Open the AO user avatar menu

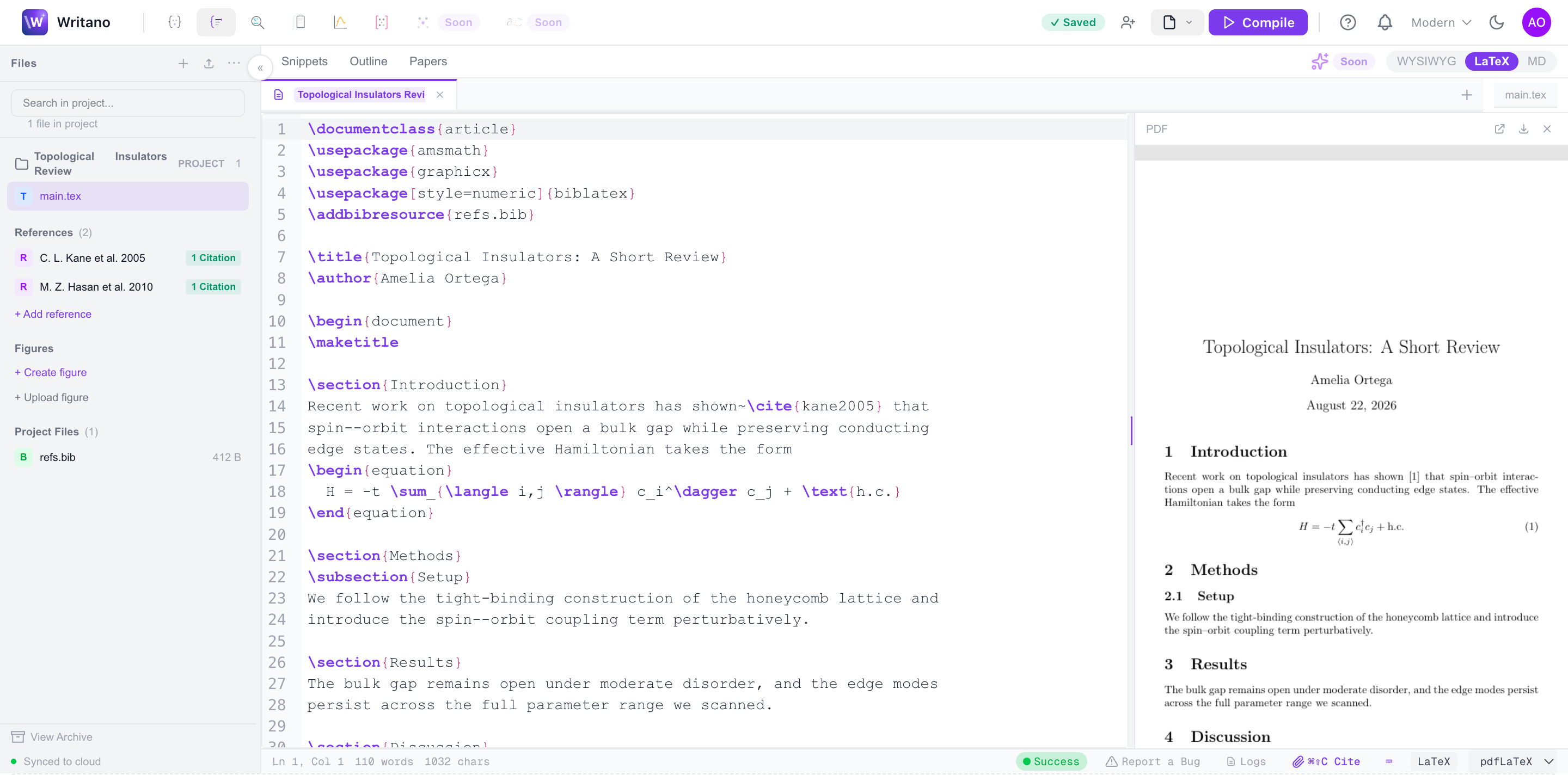point(1536,22)
